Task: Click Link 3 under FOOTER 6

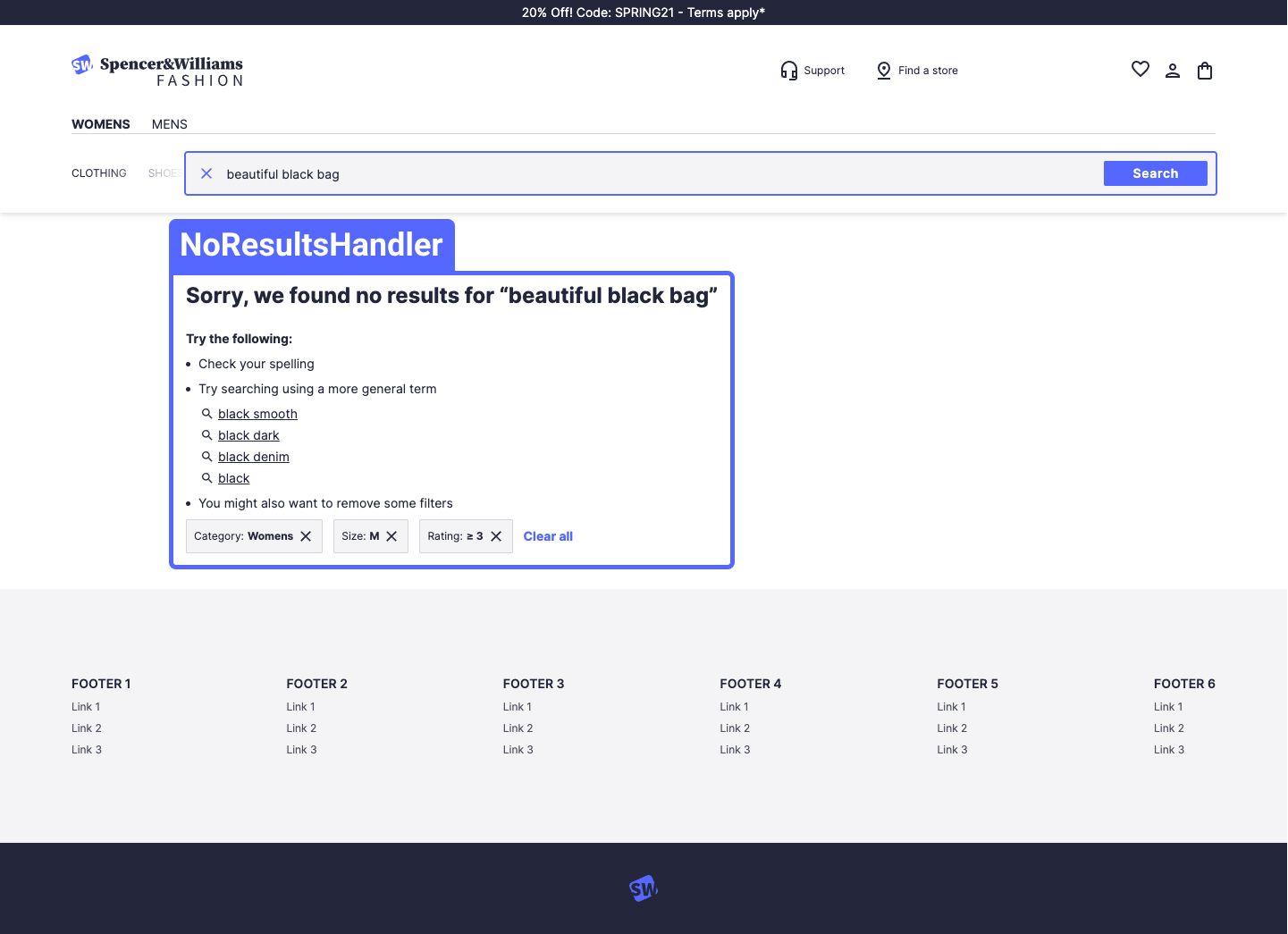Action: 1169,750
